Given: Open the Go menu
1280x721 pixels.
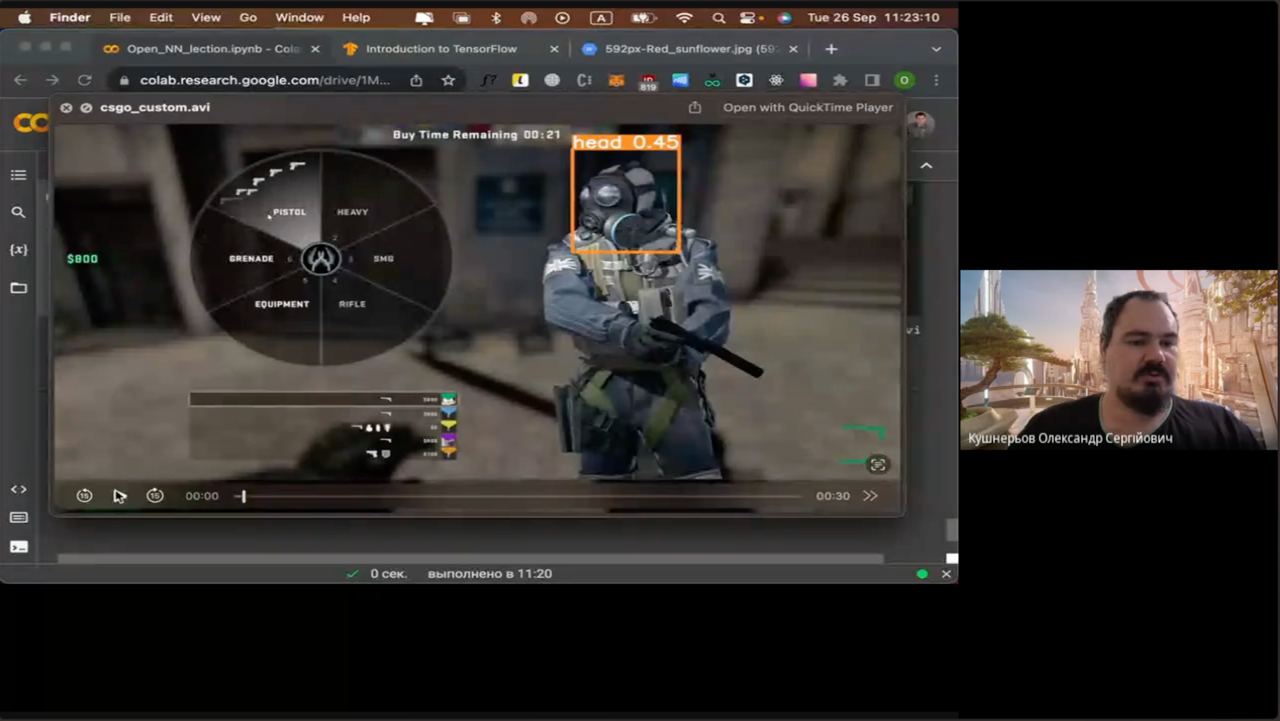Looking at the screenshot, I should click(248, 17).
